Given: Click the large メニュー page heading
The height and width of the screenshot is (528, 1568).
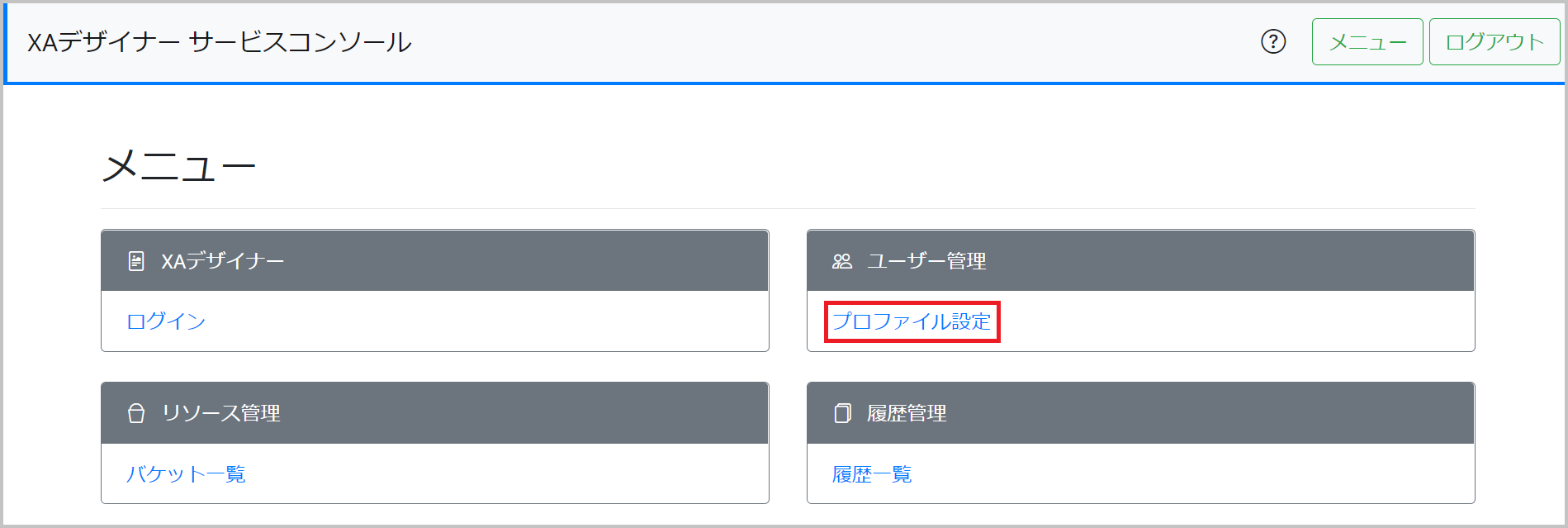Looking at the screenshot, I should (x=178, y=167).
